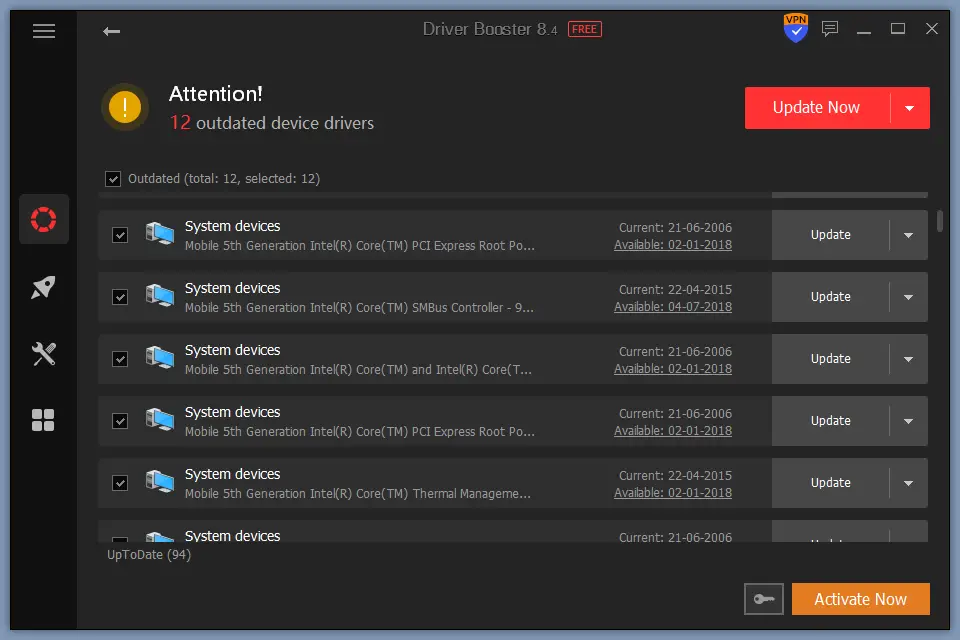Screen dimensions: 960x640
Task: Click 'Current: 22-04-2015' in Thermal Management row
Action: coord(675,476)
